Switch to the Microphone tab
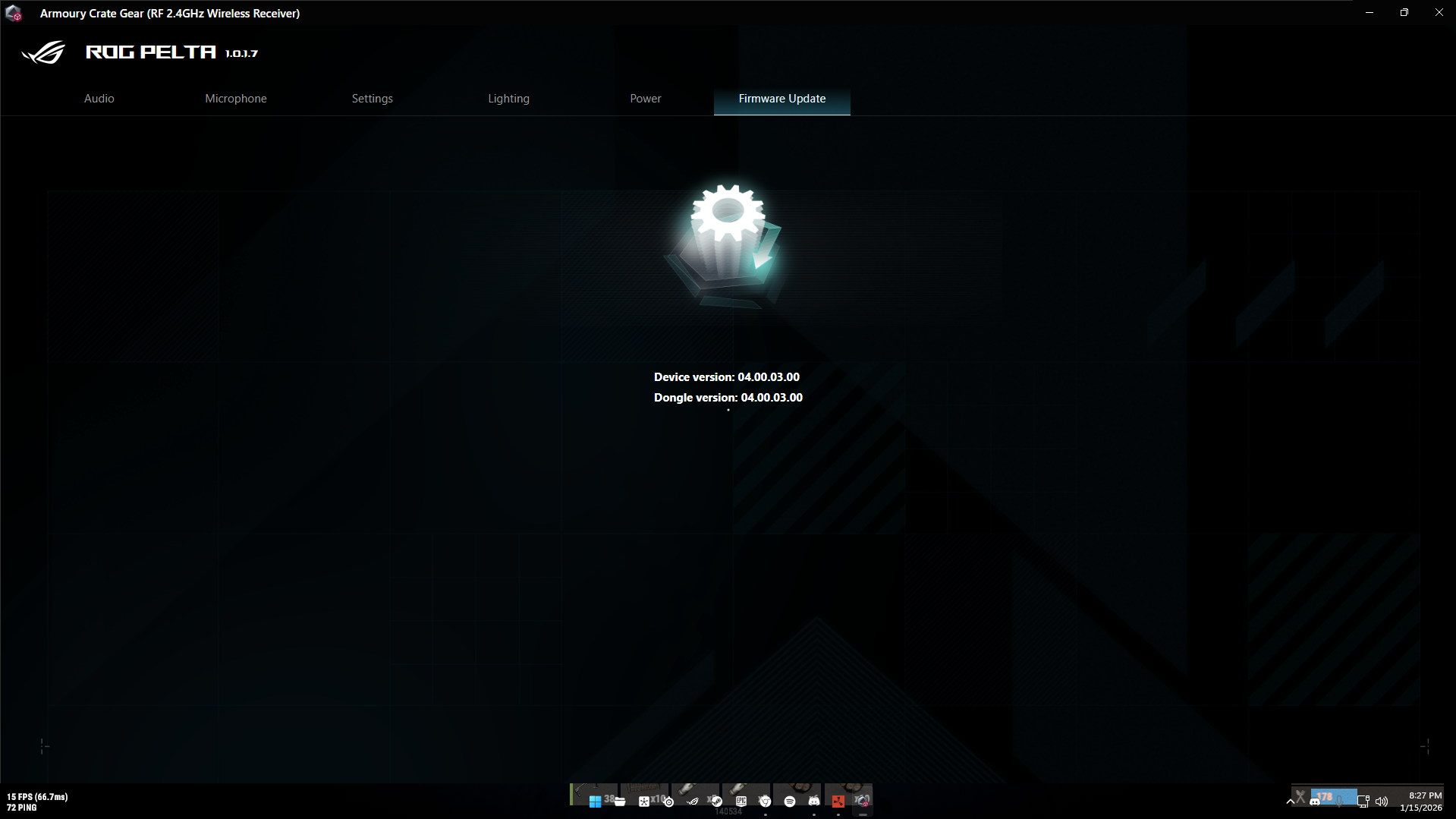 pos(235,99)
